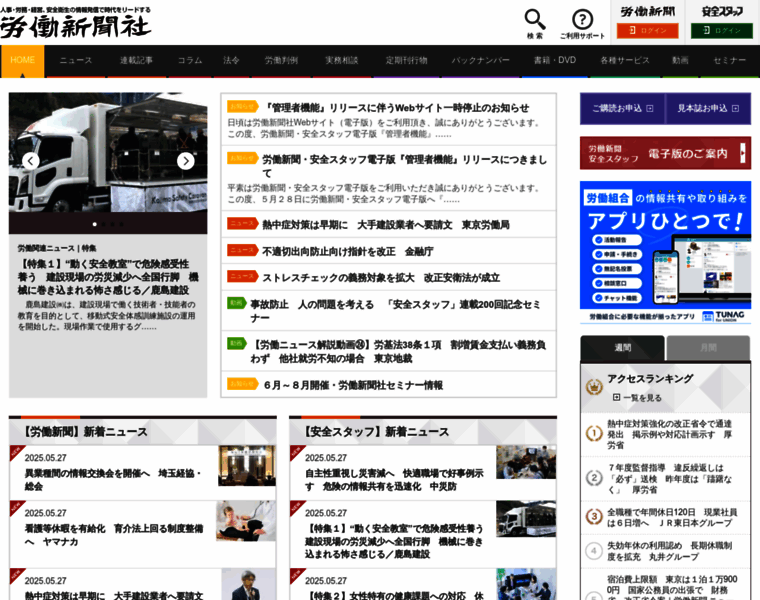
Task: Open 宿泊費上限額 東京は１泊１万900円 article
Action: click(672, 585)
